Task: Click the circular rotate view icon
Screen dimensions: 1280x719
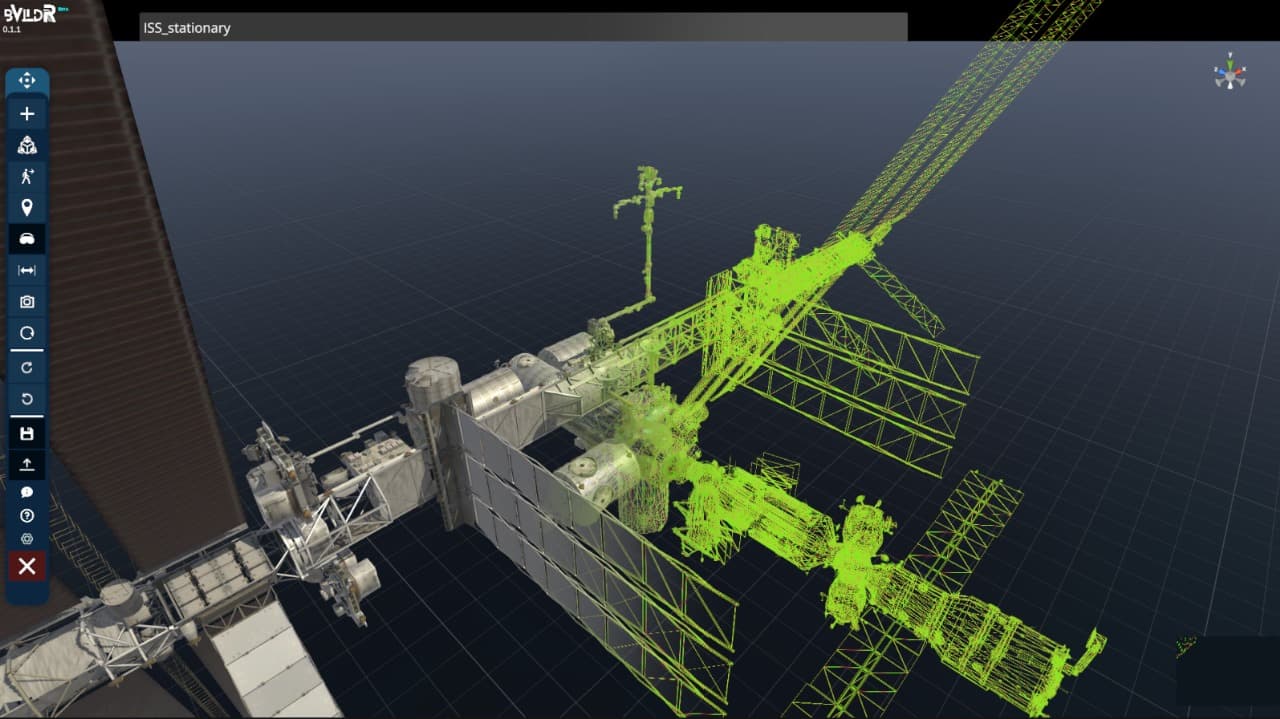Action: coord(27,333)
